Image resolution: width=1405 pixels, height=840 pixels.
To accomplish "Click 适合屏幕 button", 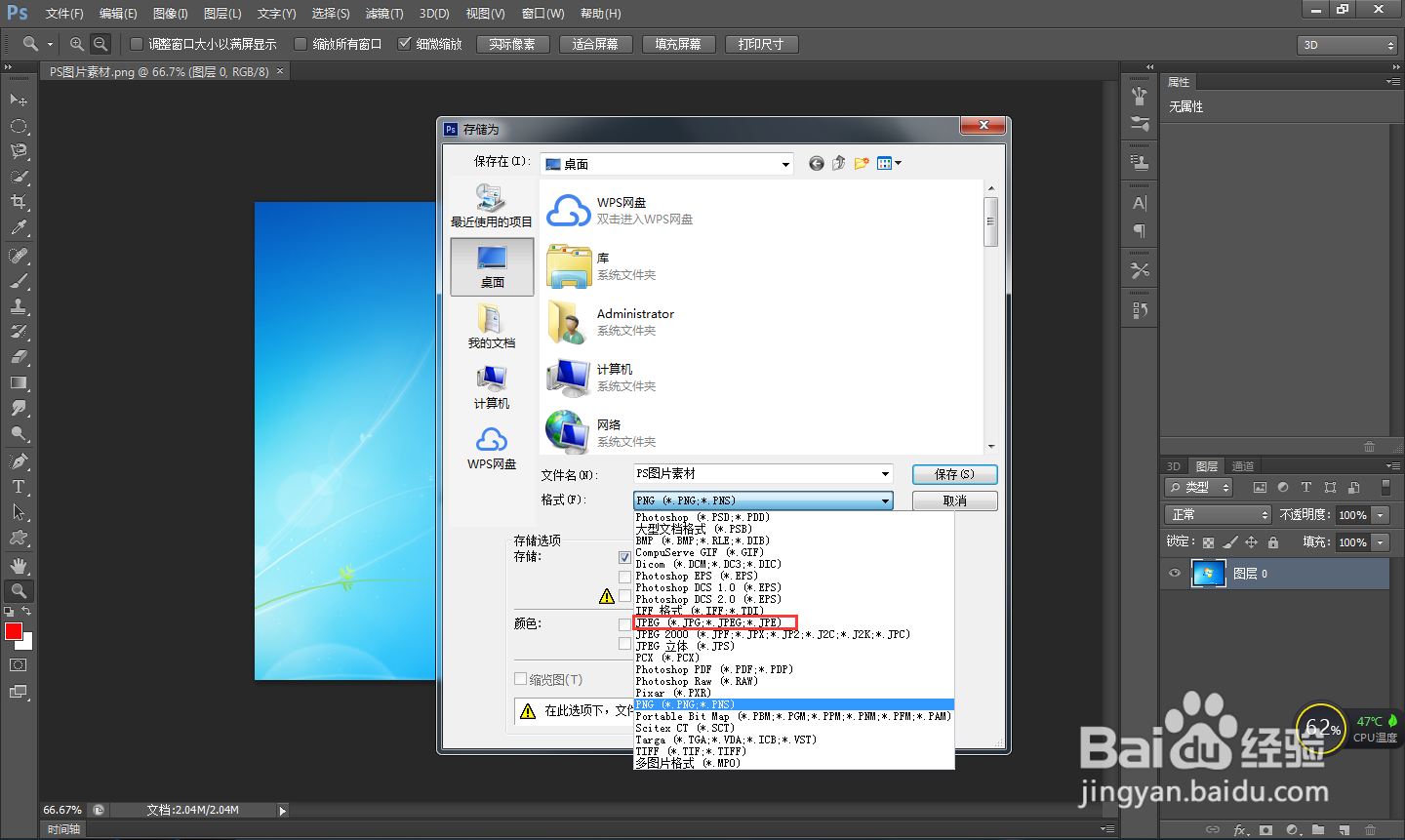I will coord(595,44).
